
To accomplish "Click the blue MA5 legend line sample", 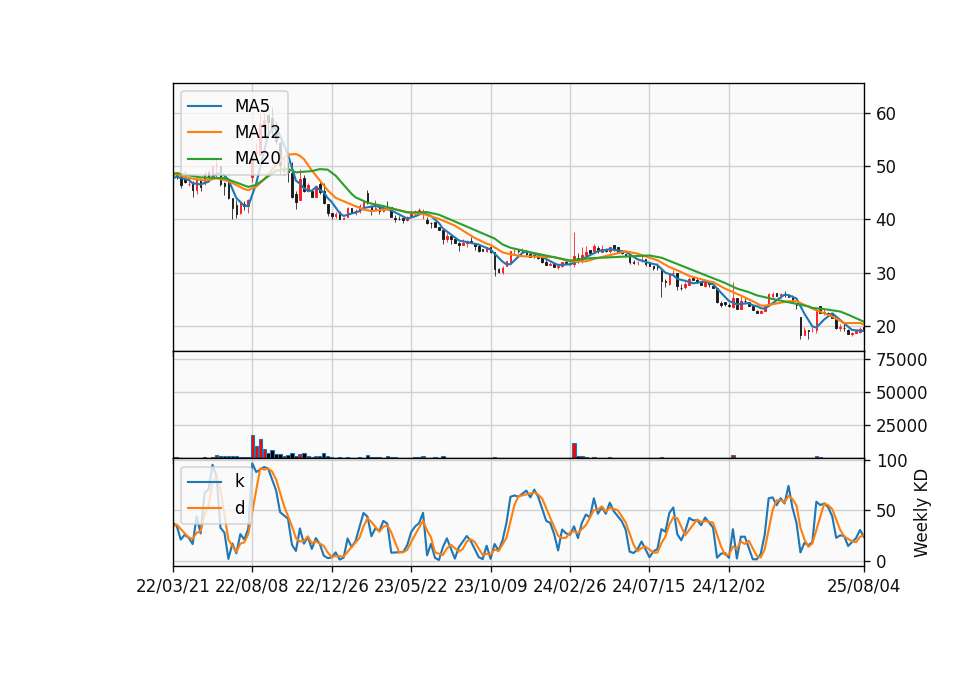I will (x=204, y=106).
